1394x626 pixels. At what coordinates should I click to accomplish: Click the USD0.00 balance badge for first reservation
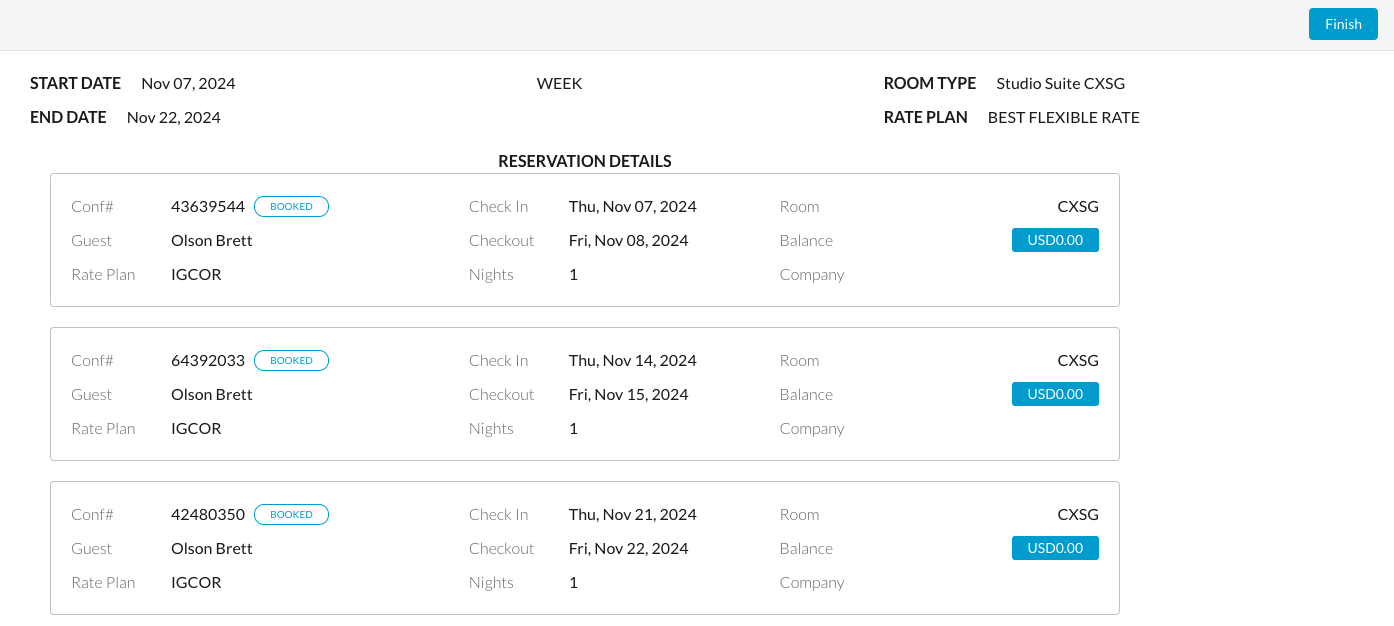click(x=1055, y=240)
